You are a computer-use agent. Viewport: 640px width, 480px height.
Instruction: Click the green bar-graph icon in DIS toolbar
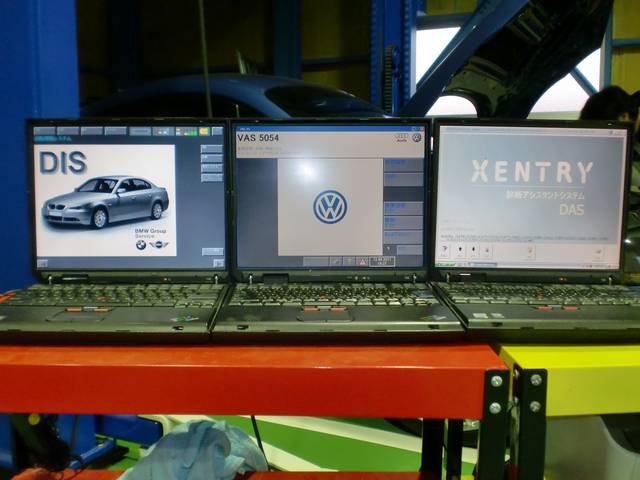(187, 131)
